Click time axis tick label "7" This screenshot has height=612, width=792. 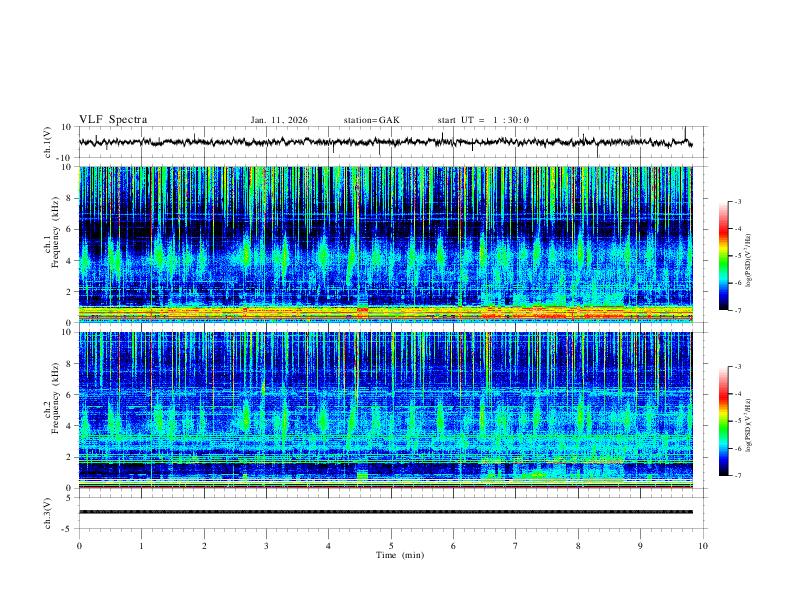pyautogui.click(x=516, y=546)
